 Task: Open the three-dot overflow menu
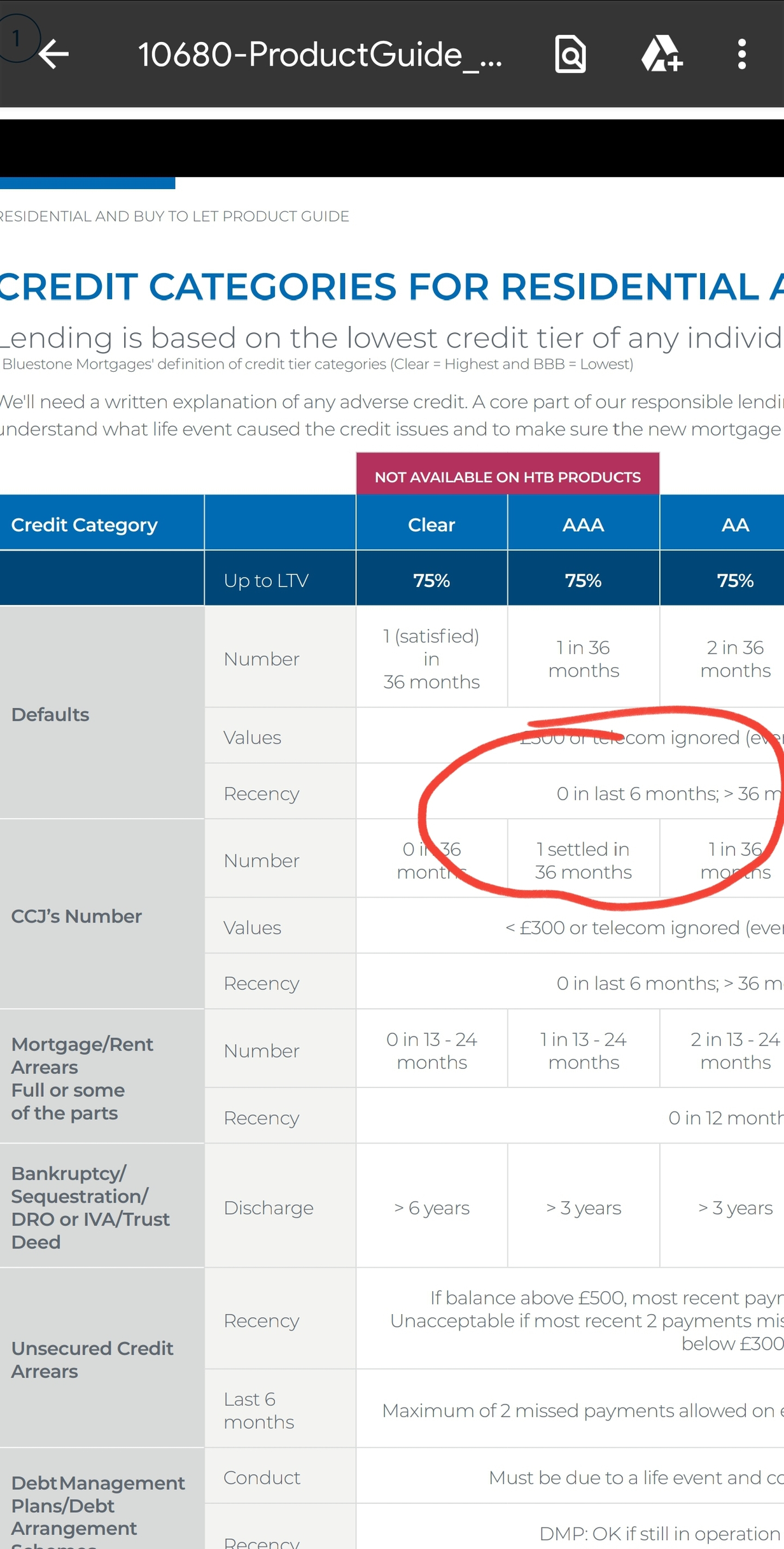point(741,54)
